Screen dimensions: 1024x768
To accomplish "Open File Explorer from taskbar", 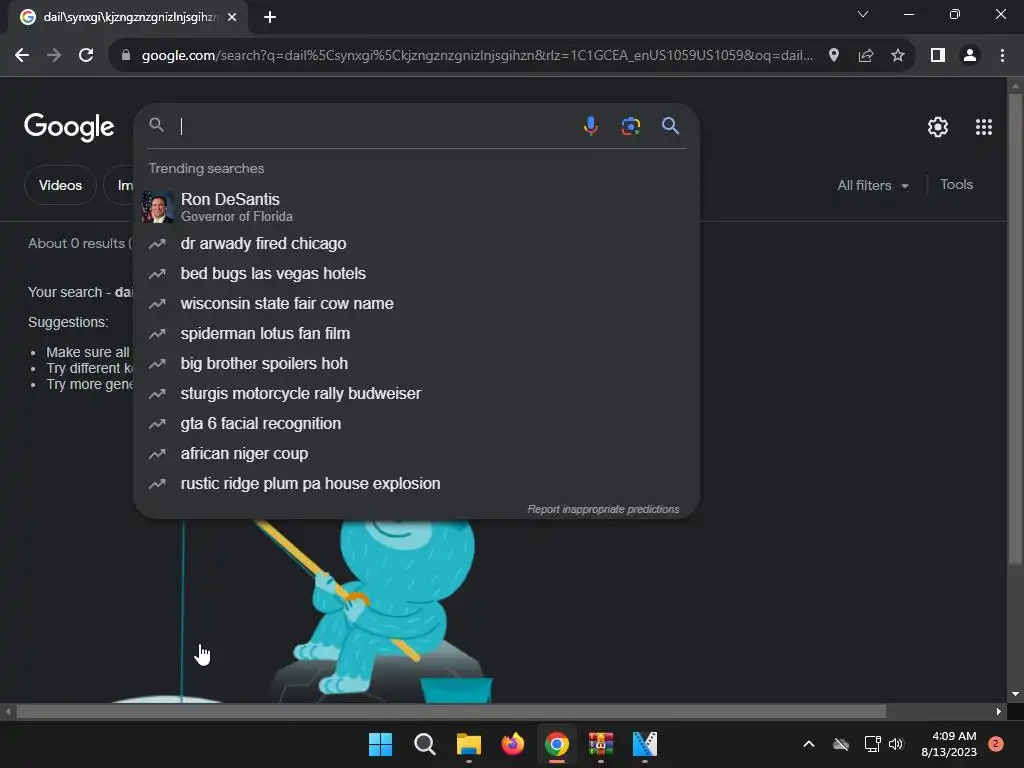I will [468, 744].
